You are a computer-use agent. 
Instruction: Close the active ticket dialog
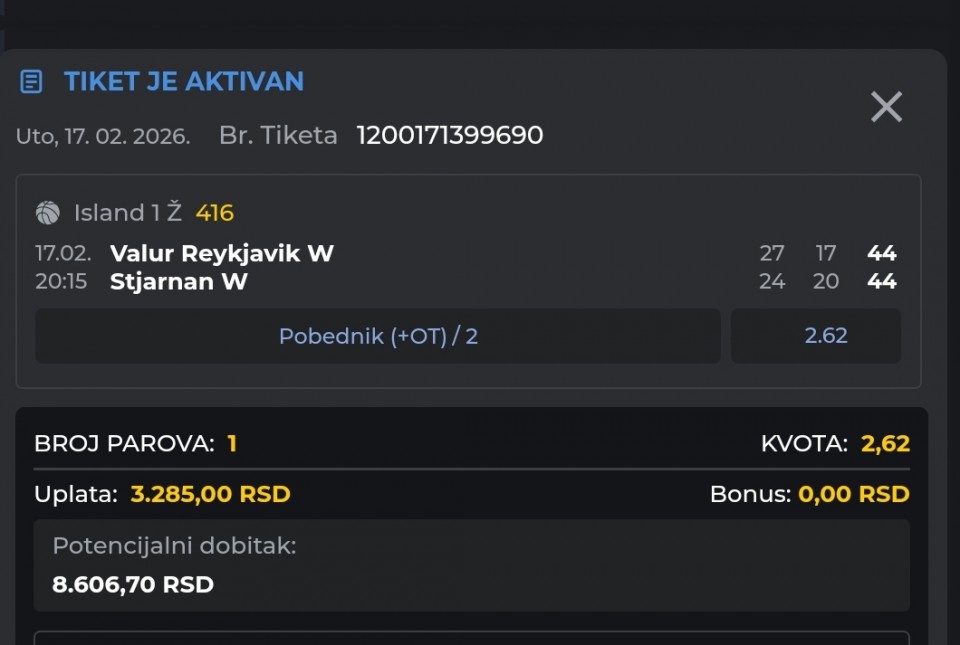[886, 107]
